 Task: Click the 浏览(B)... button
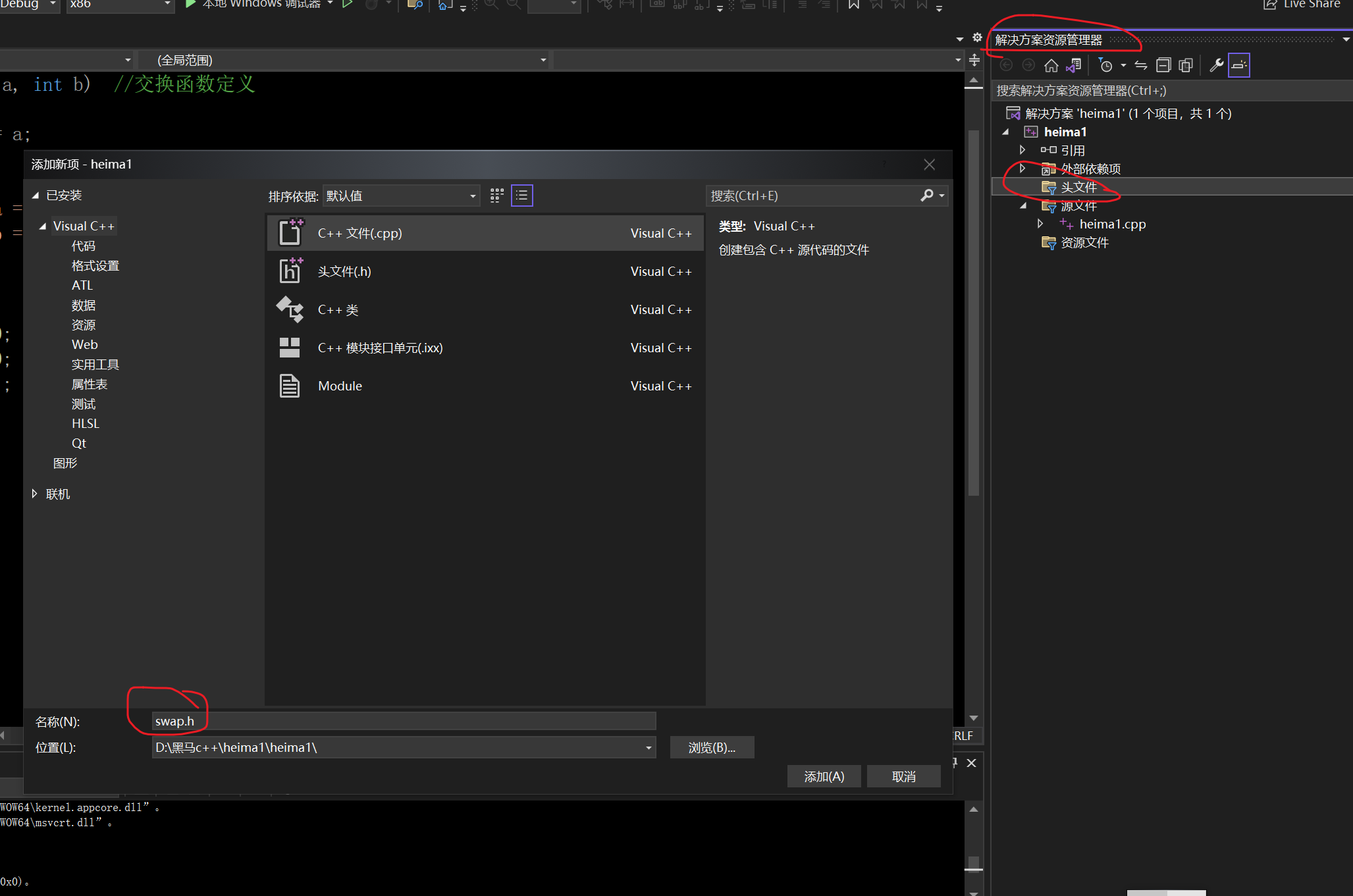click(711, 747)
